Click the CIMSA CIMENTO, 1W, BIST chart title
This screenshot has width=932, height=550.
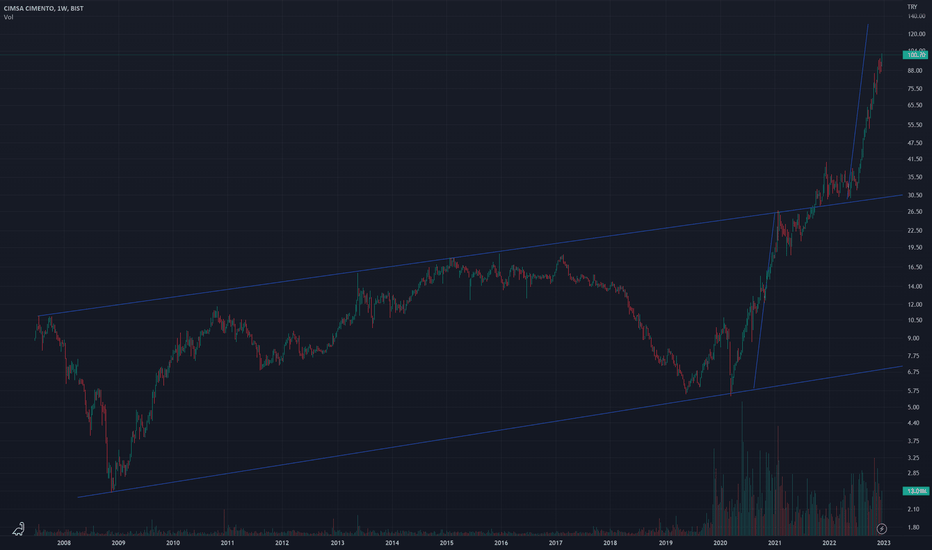(43, 8)
